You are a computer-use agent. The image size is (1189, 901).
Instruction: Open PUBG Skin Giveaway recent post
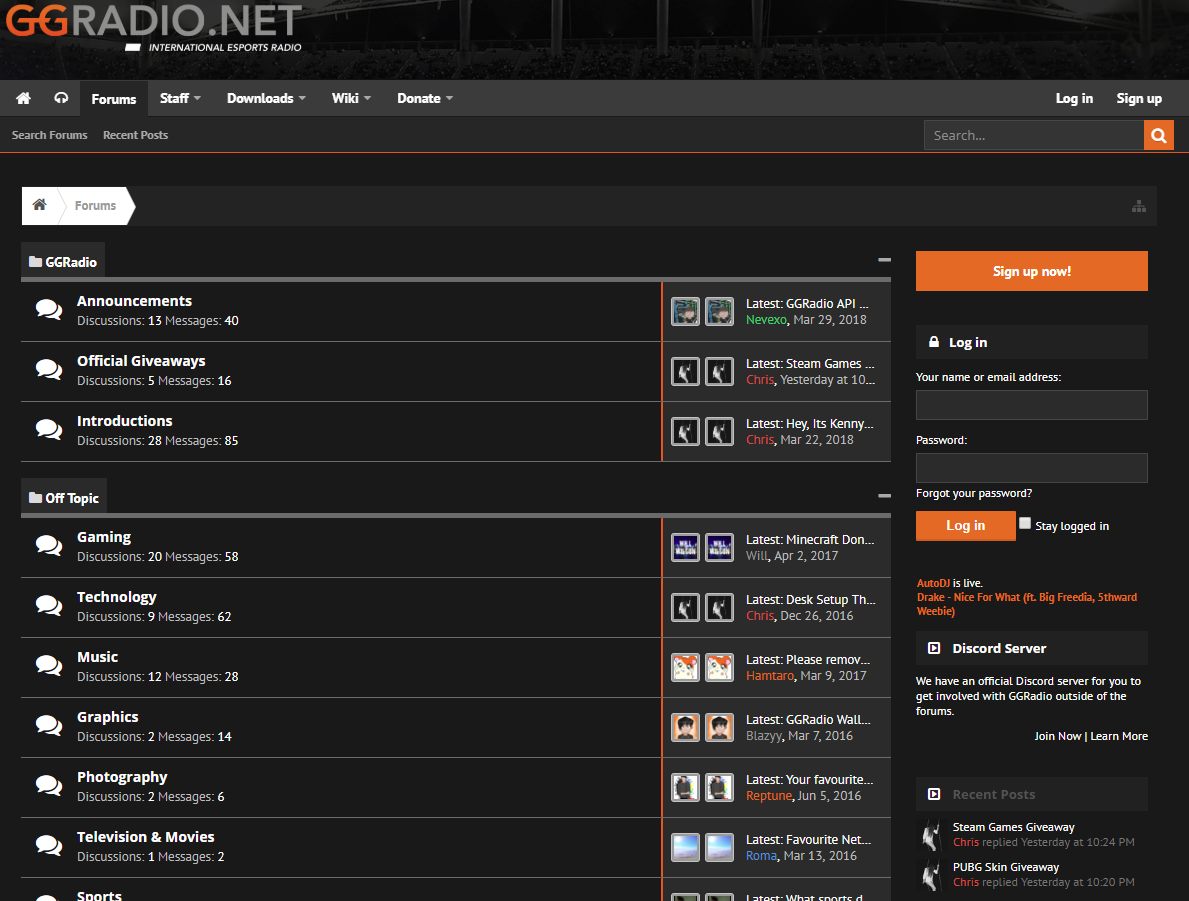(1005, 867)
